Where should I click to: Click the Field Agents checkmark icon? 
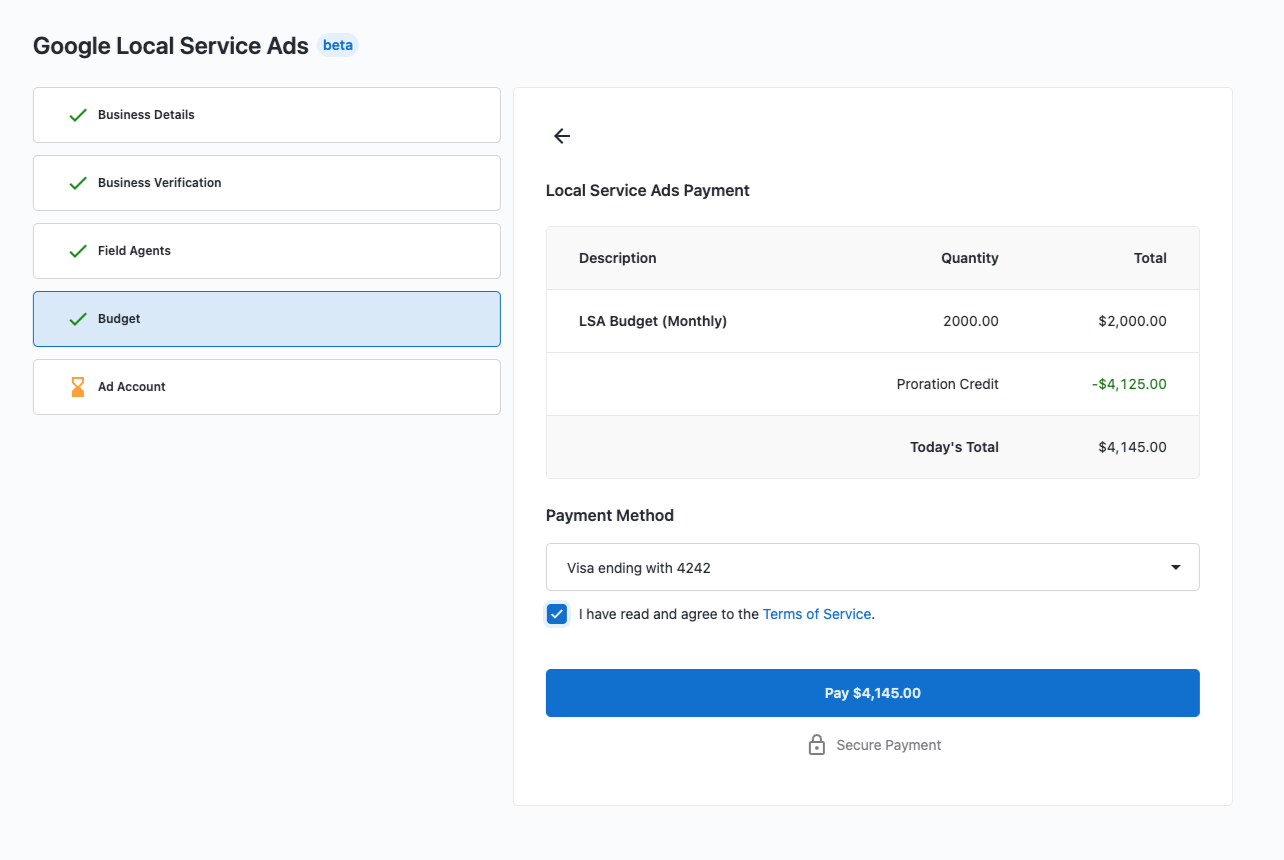78,251
